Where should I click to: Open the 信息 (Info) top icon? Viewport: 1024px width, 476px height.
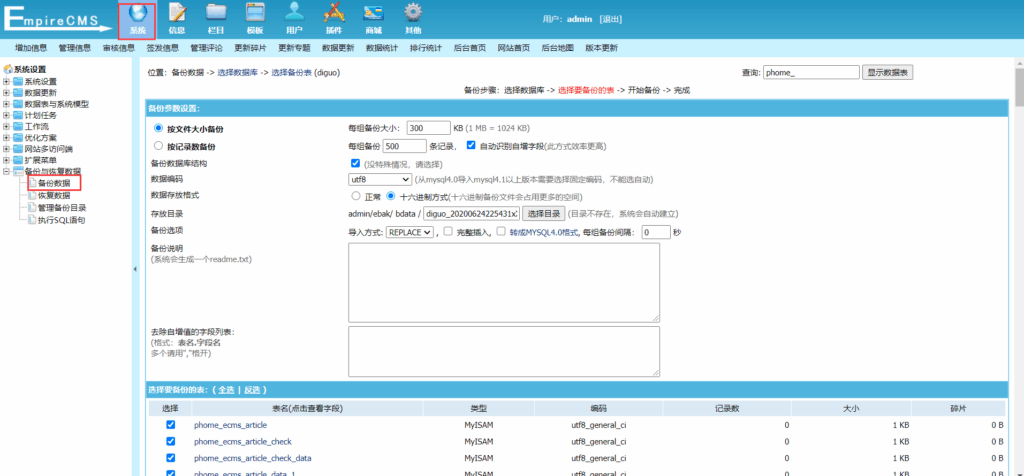coord(177,18)
